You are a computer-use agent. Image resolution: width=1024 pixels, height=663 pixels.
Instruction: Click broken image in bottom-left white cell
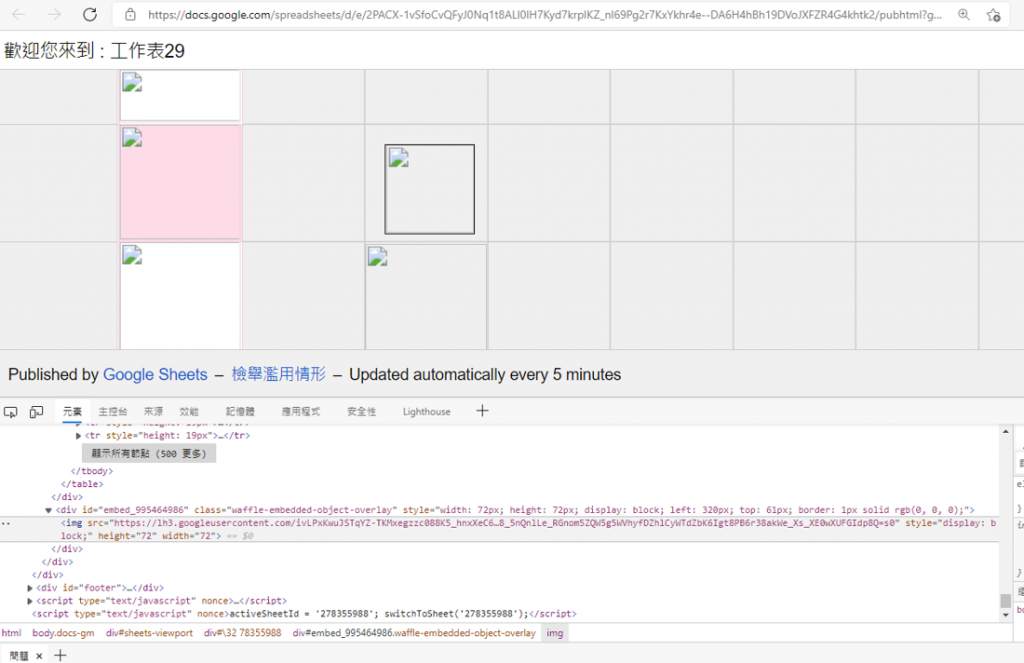tap(132, 255)
